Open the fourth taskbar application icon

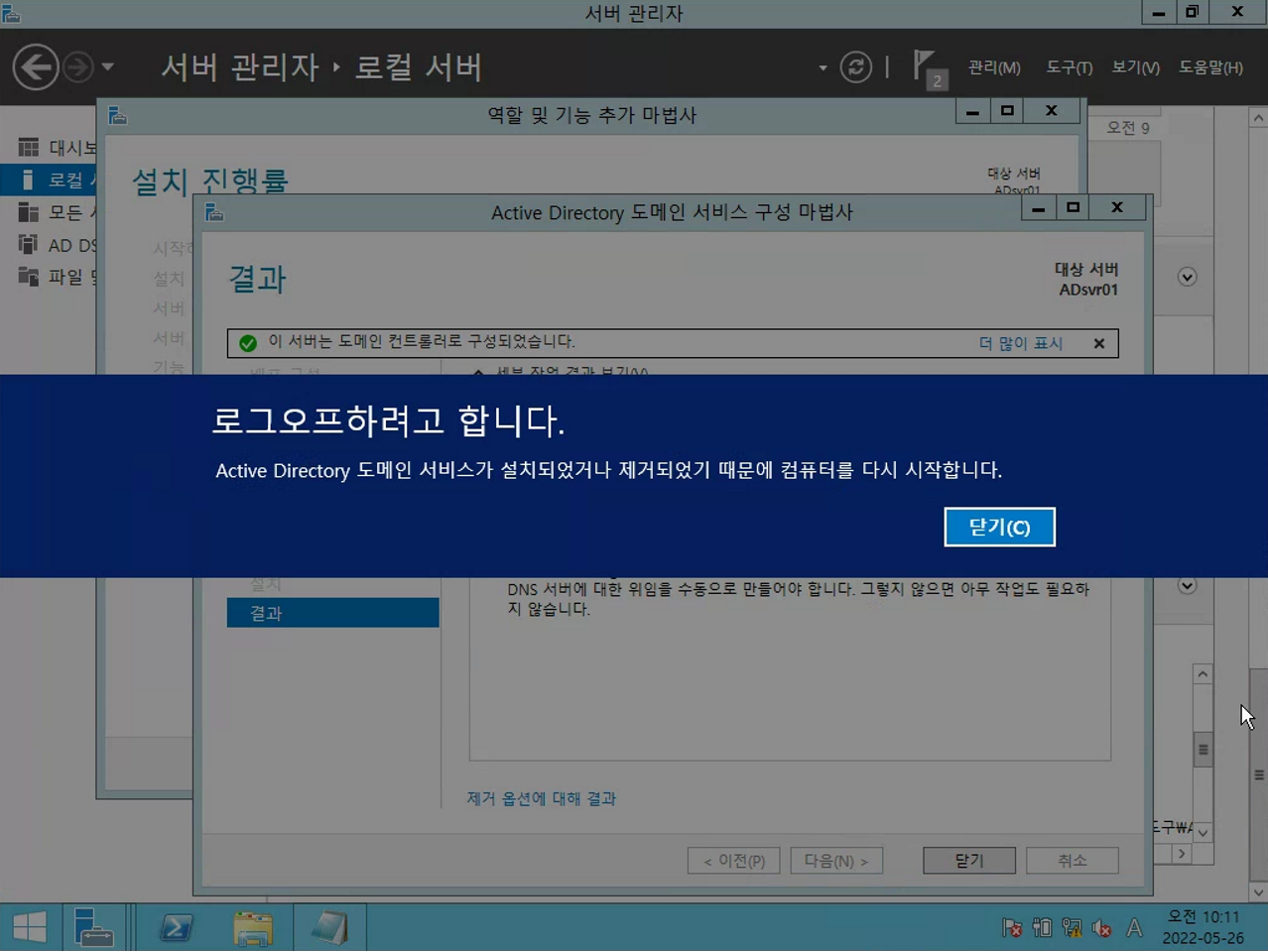(329, 928)
